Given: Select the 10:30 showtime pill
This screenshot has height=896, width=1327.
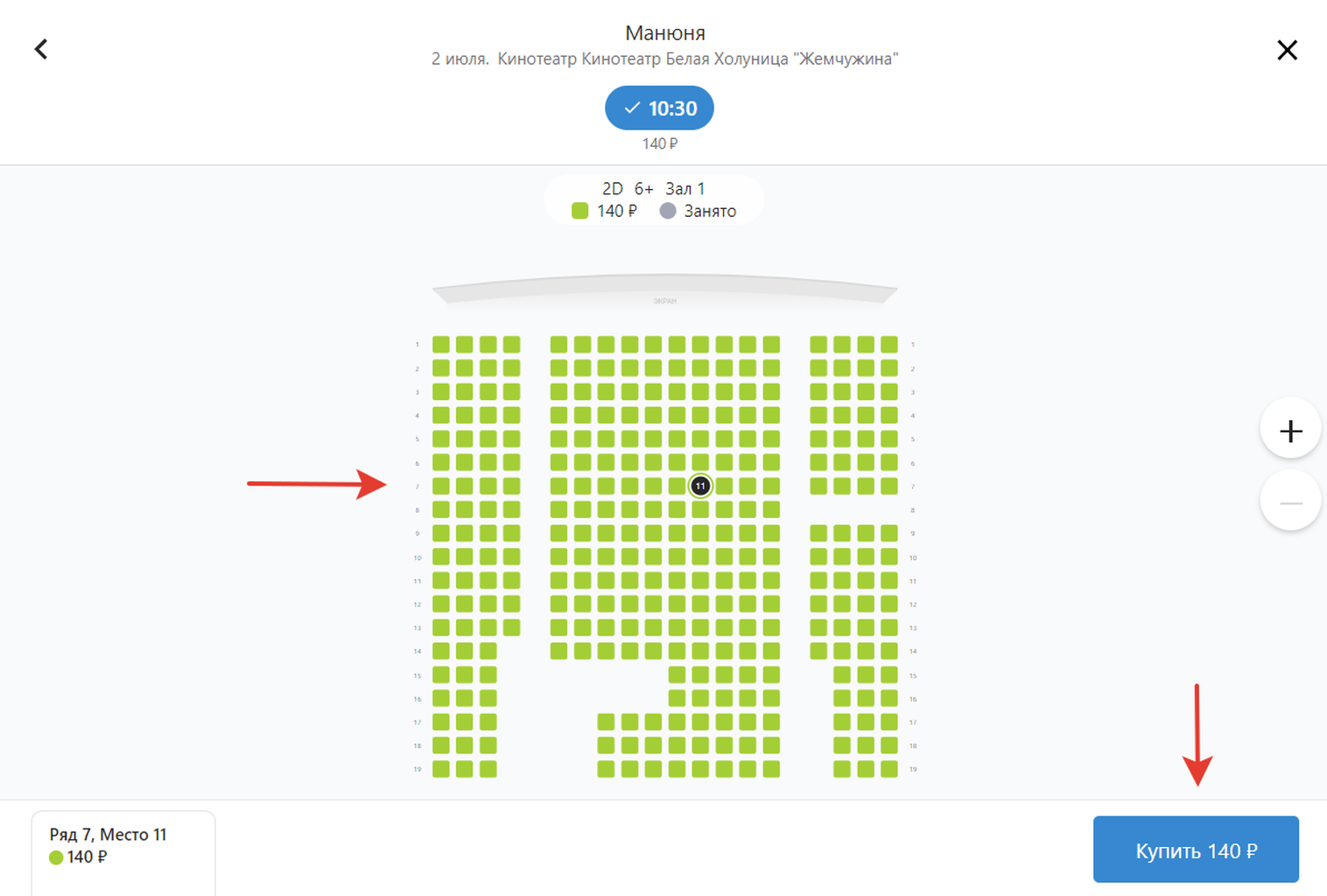Looking at the screenshot, I should [x=659, y=108].
